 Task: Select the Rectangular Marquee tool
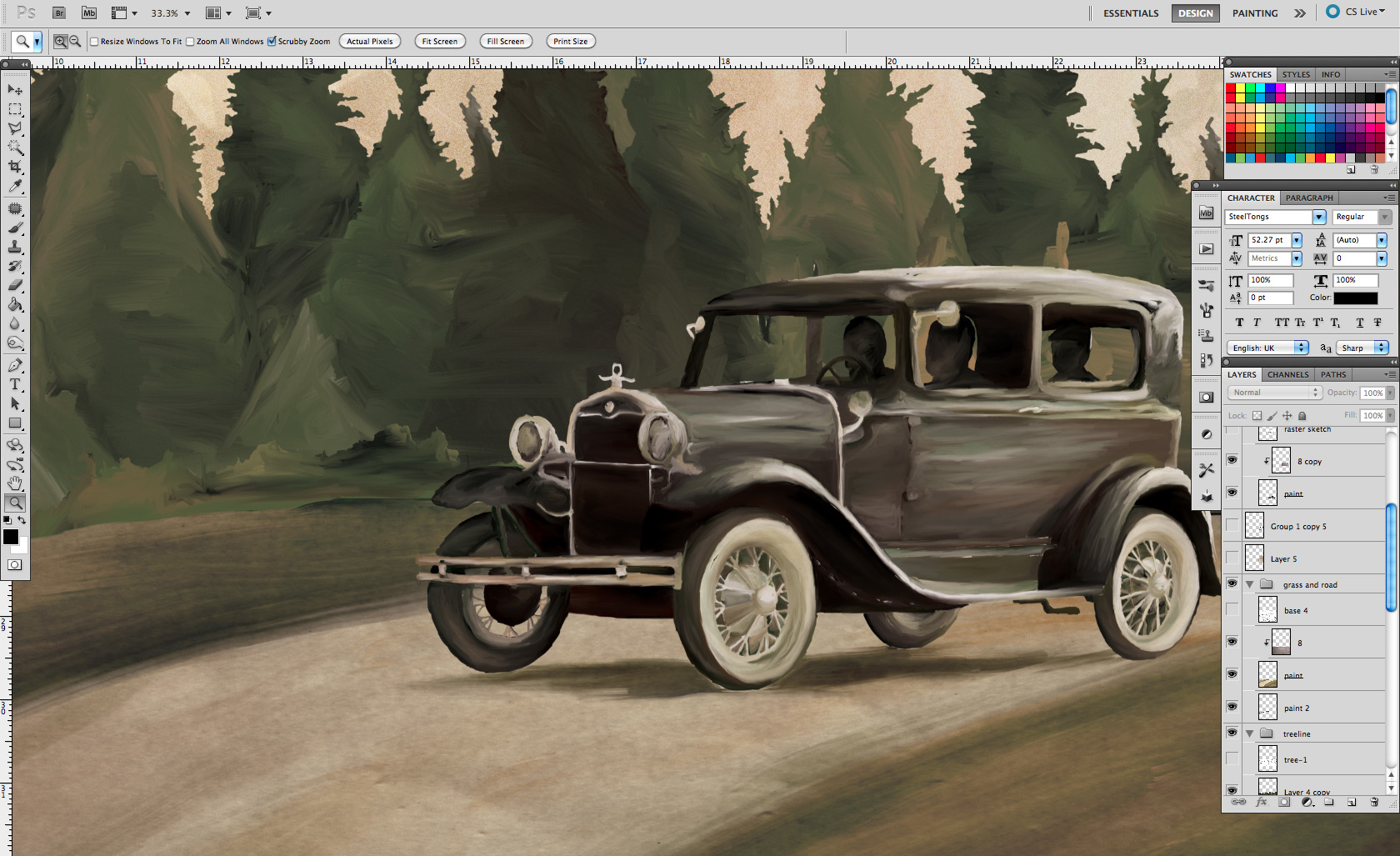pos(15,109)
